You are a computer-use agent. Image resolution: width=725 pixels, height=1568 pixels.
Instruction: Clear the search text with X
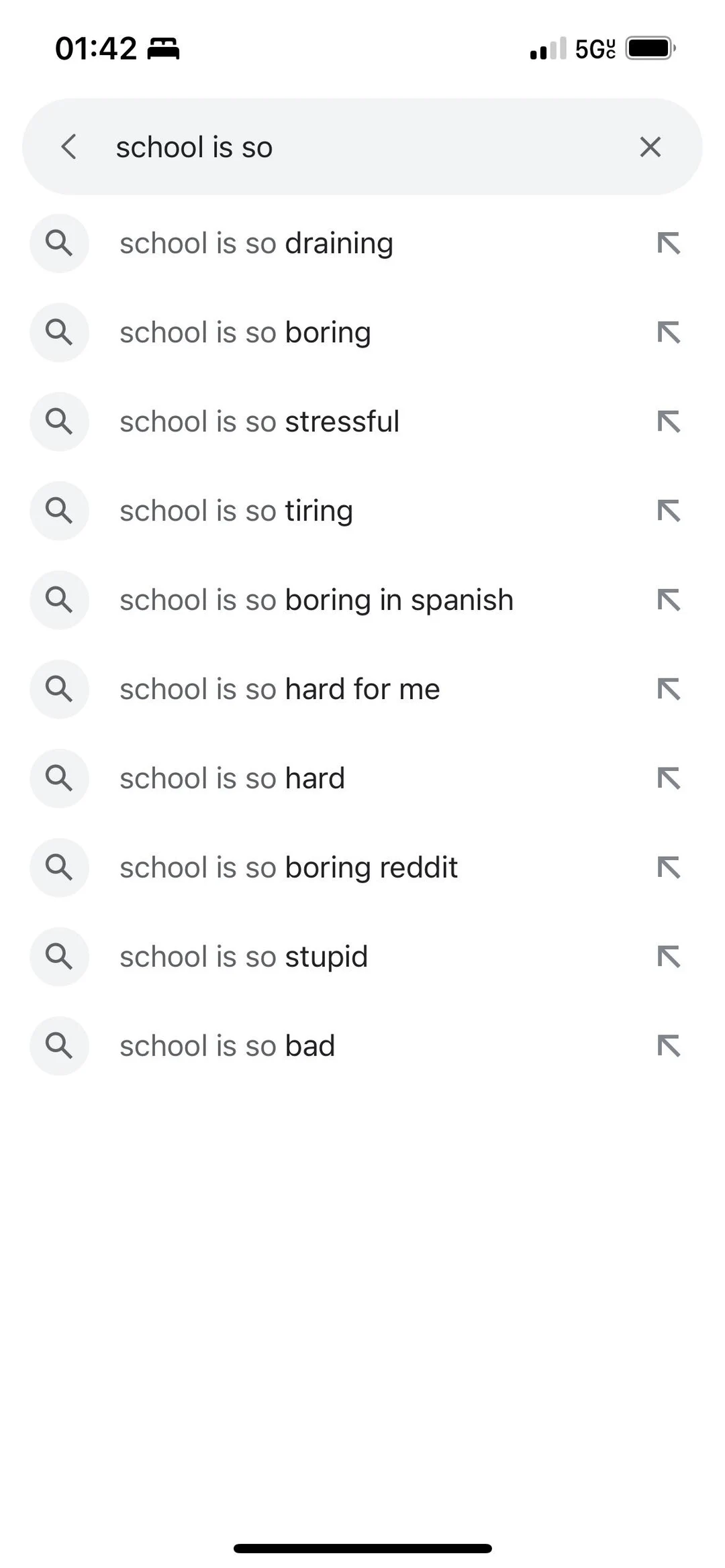(x=650, y=147)
